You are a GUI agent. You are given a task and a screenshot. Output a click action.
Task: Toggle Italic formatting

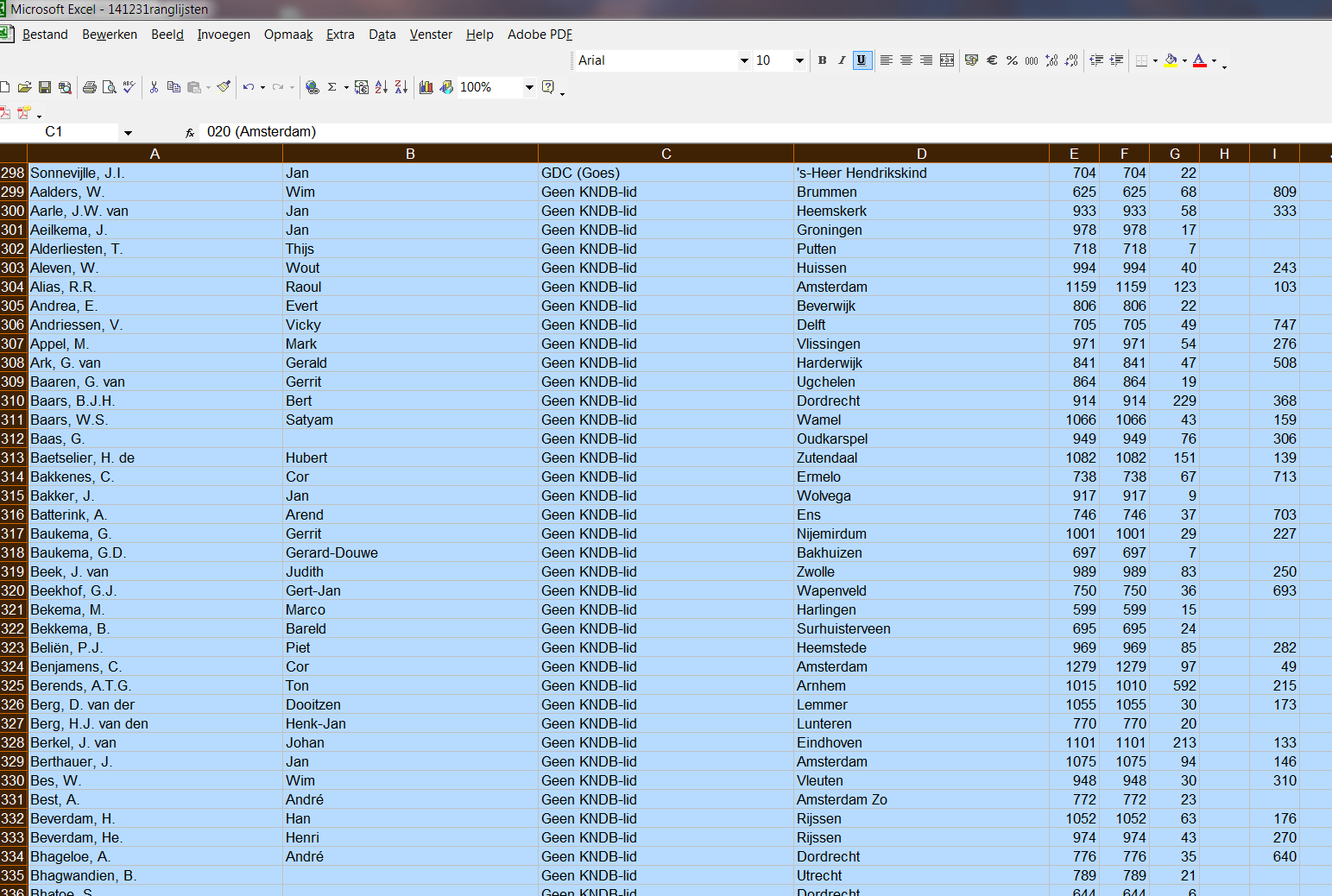pyautogui.click(x=842, y=60)
